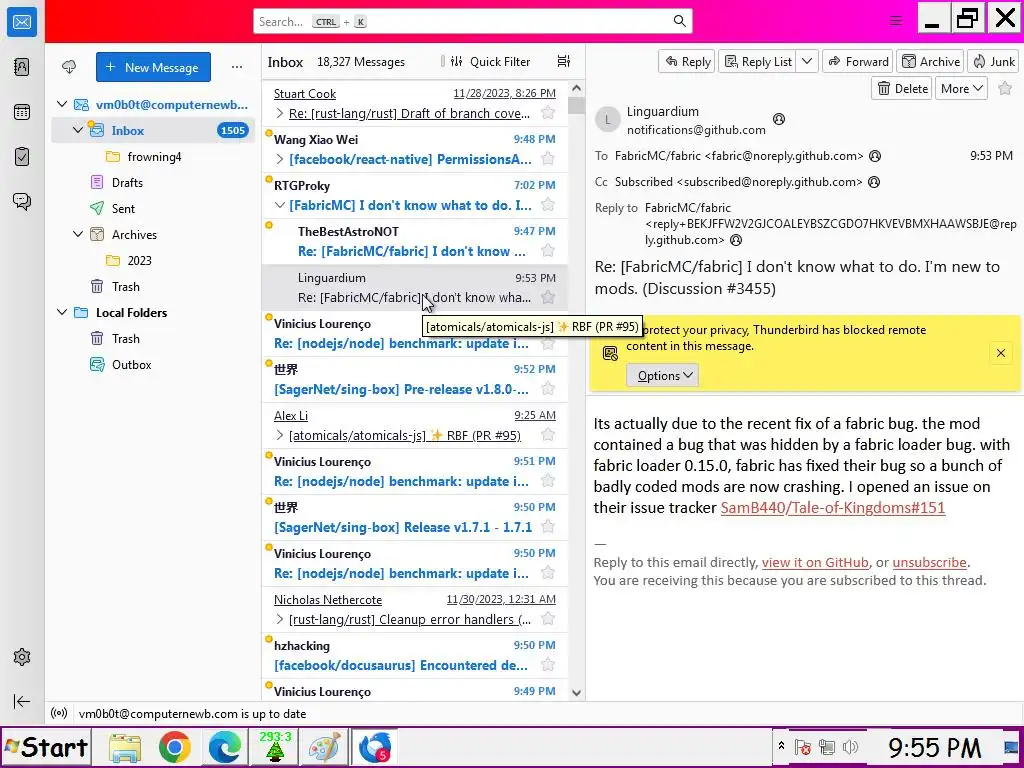Collapse the Inbox folder
Viewport: 1024px width, 768px height.
[x=78, y=130]
